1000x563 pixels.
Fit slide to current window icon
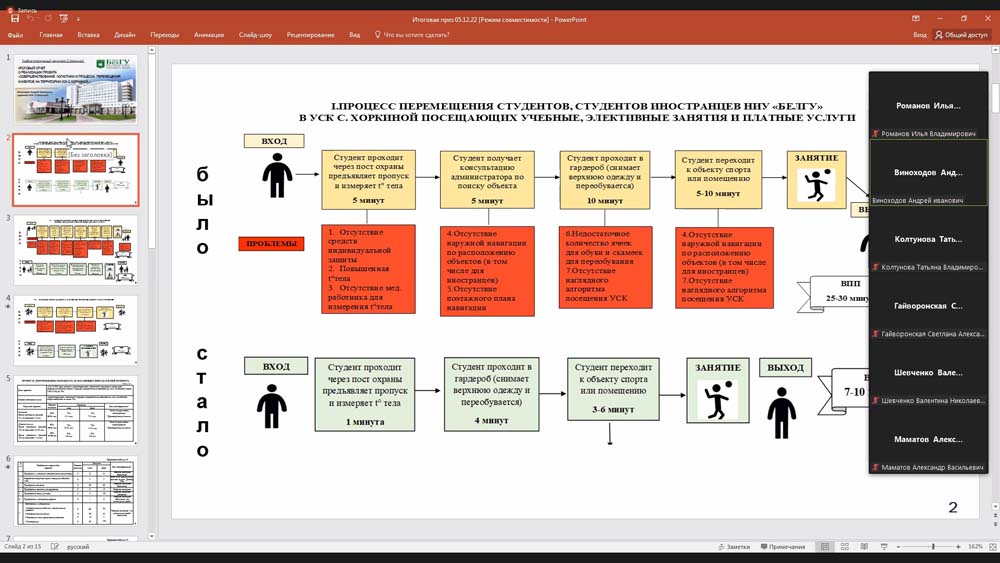(990, 547)
